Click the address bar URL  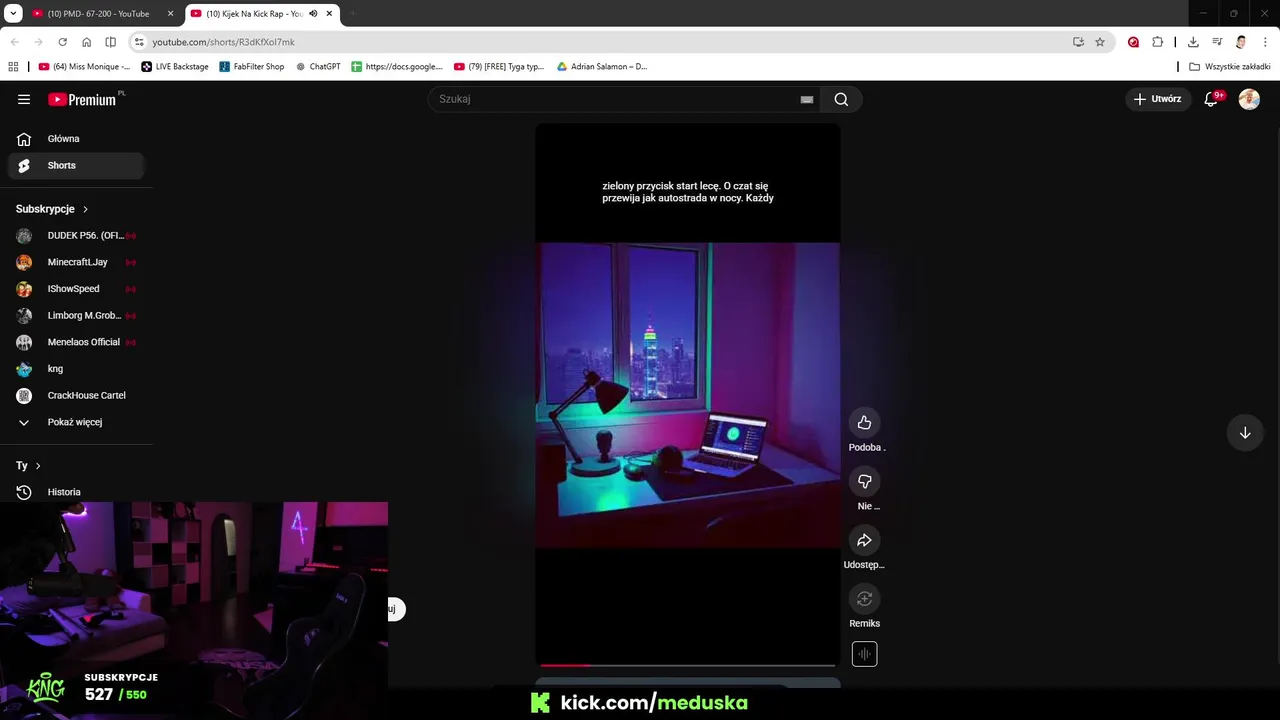tap(223, 42)
